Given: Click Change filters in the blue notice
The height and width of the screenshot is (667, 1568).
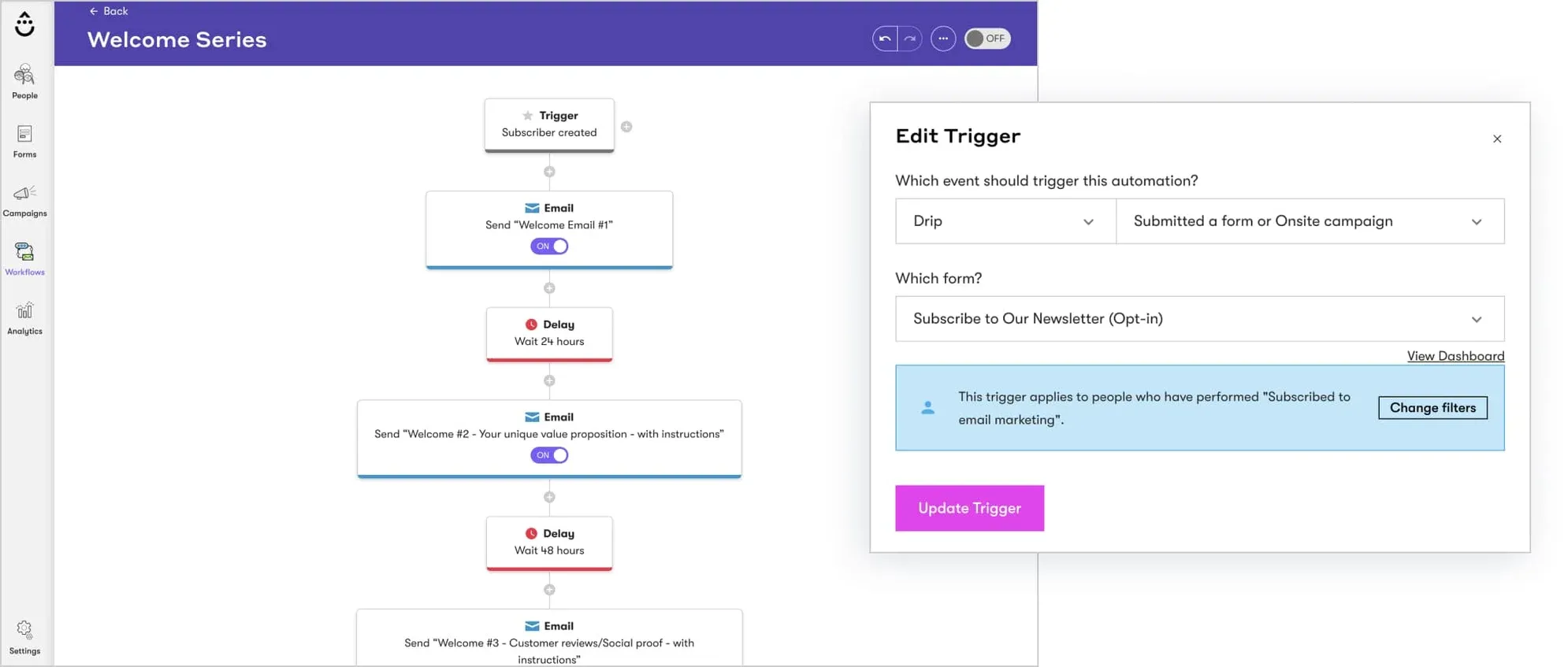Looking at the screenshot, I should [x=1432, y=408].
